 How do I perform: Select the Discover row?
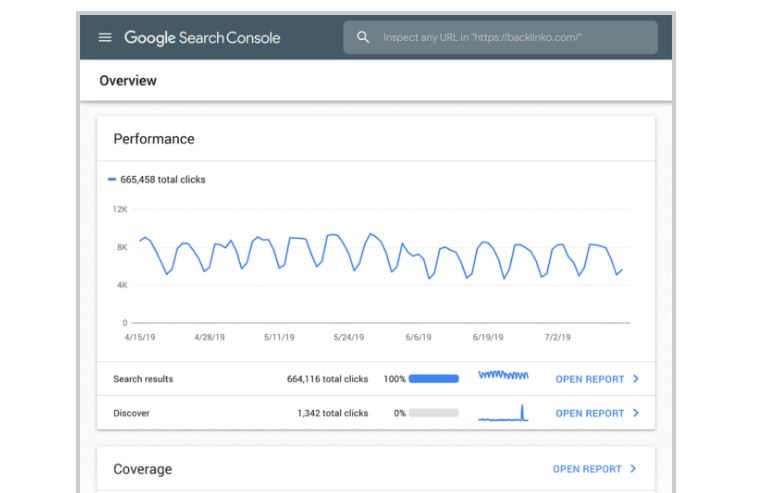376,413
